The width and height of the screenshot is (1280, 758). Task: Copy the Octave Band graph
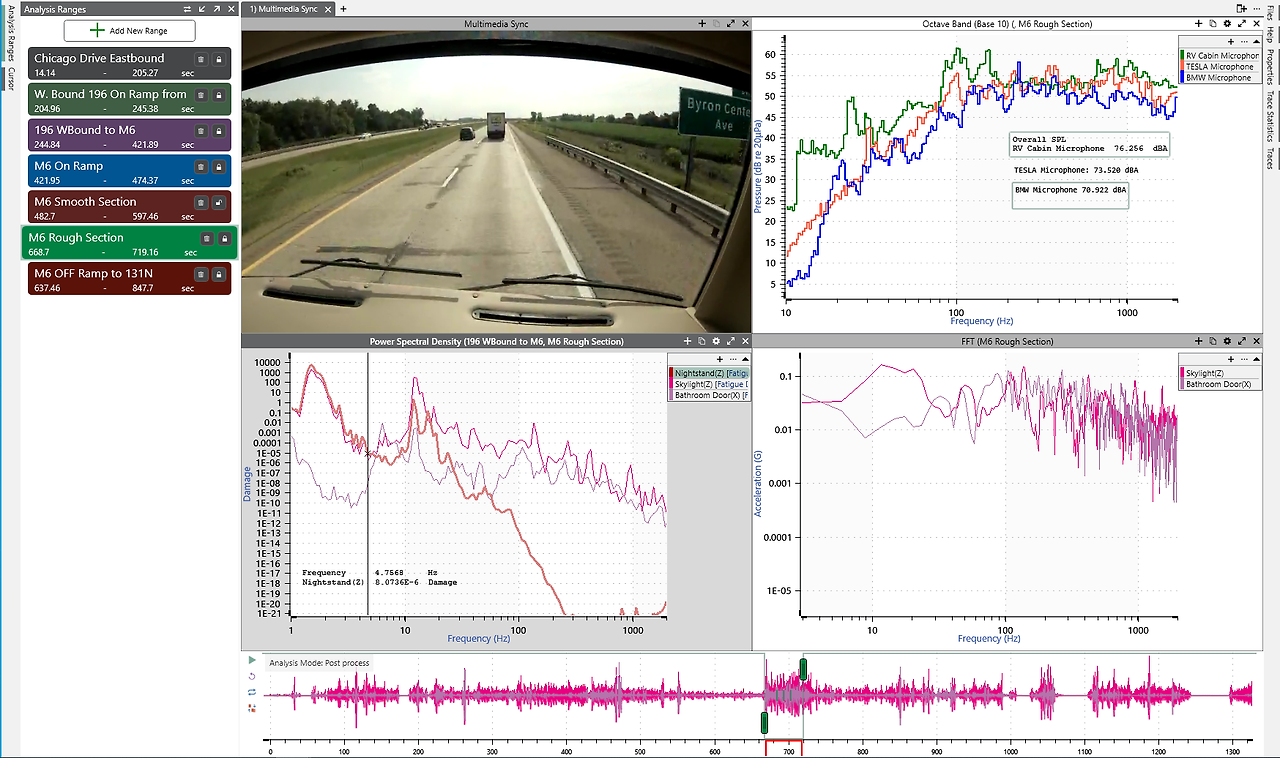point(1212,23)
